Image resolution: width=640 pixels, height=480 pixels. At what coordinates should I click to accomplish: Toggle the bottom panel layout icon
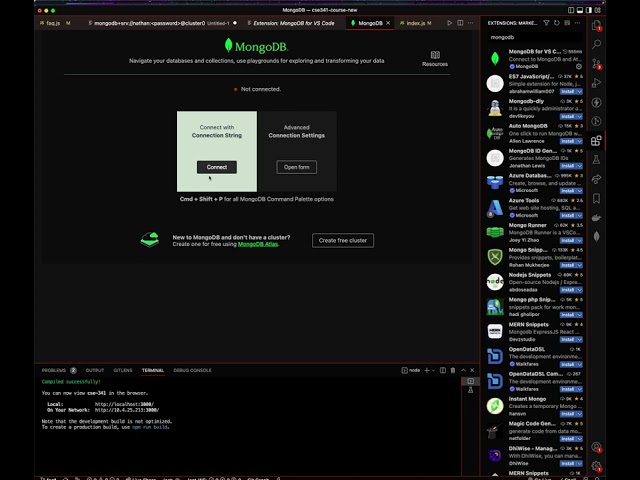(580, 10)
